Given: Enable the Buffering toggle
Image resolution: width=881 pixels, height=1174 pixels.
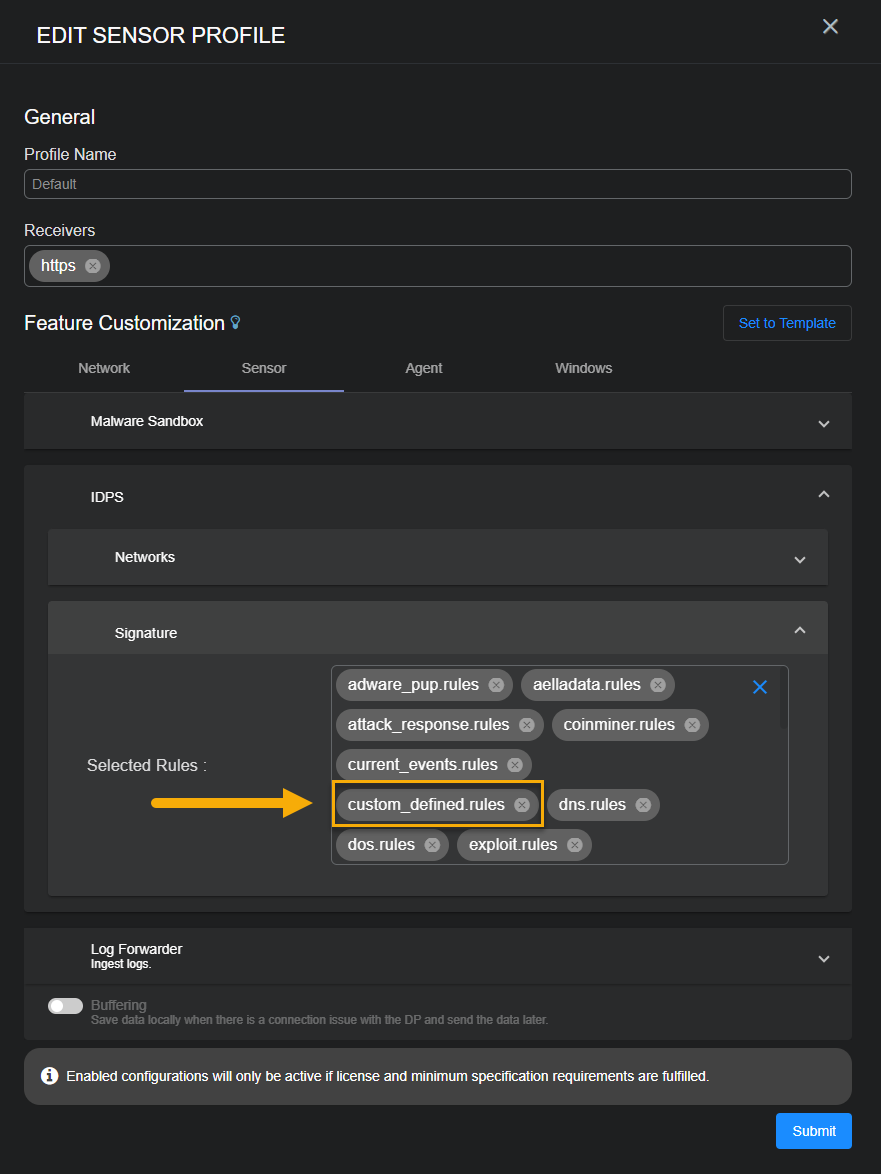Looking at the screenshot, I should pos(65,1005).
